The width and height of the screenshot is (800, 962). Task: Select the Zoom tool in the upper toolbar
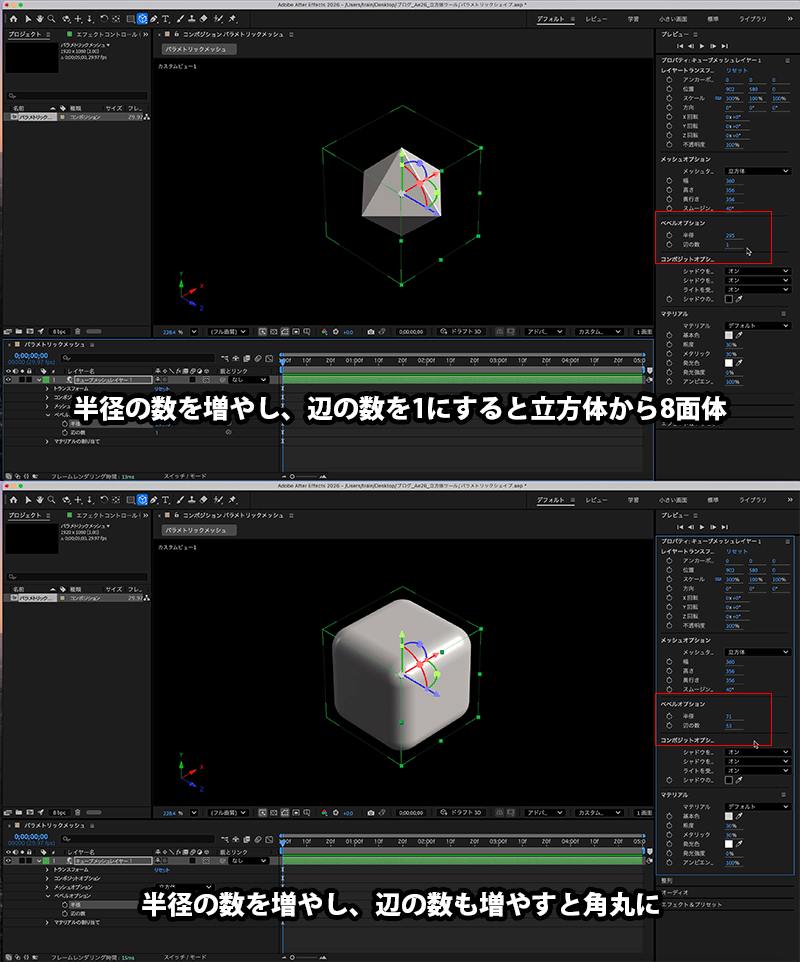(52, 18)
